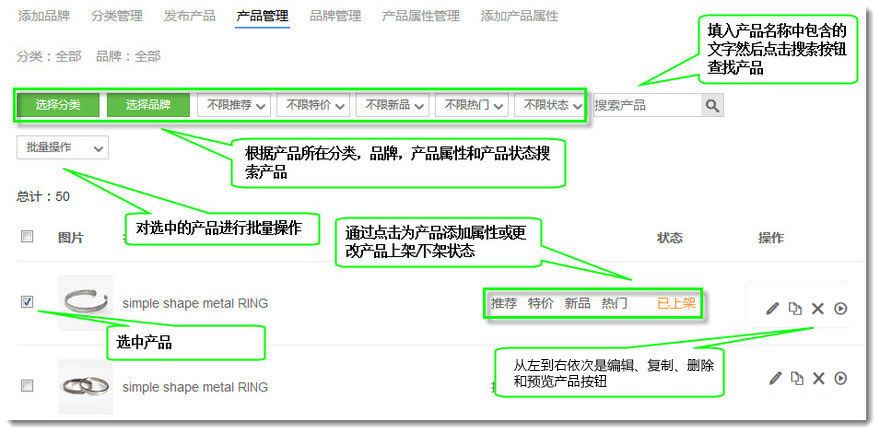Click the 搜索产品 search input field

[x=645, y=105]
